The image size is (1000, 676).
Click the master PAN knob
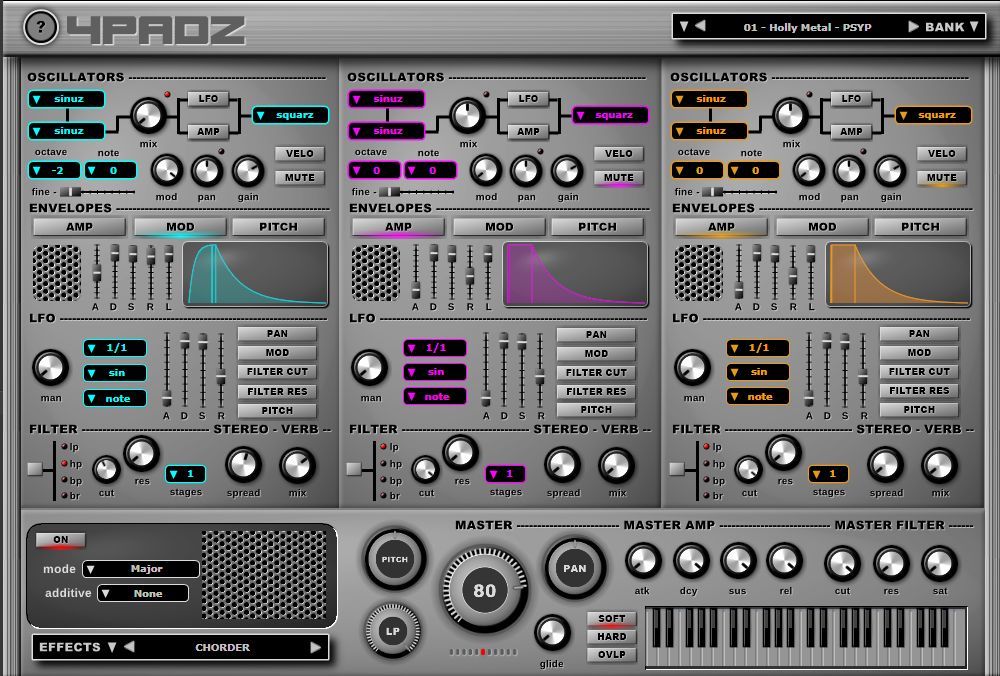coord(575,568)
